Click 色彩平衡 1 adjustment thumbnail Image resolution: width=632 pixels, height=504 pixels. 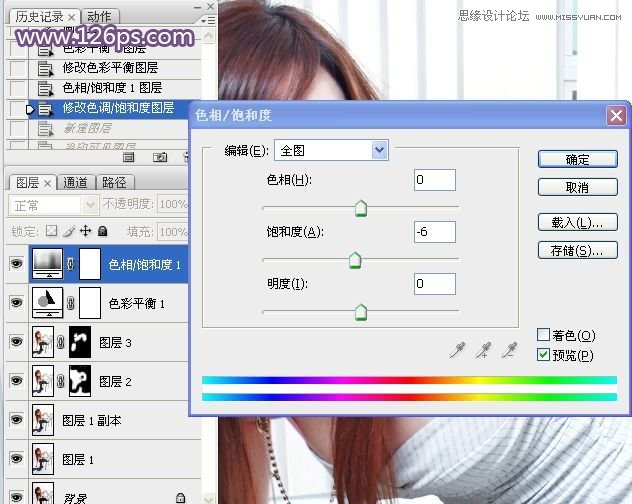coord(48,303)
